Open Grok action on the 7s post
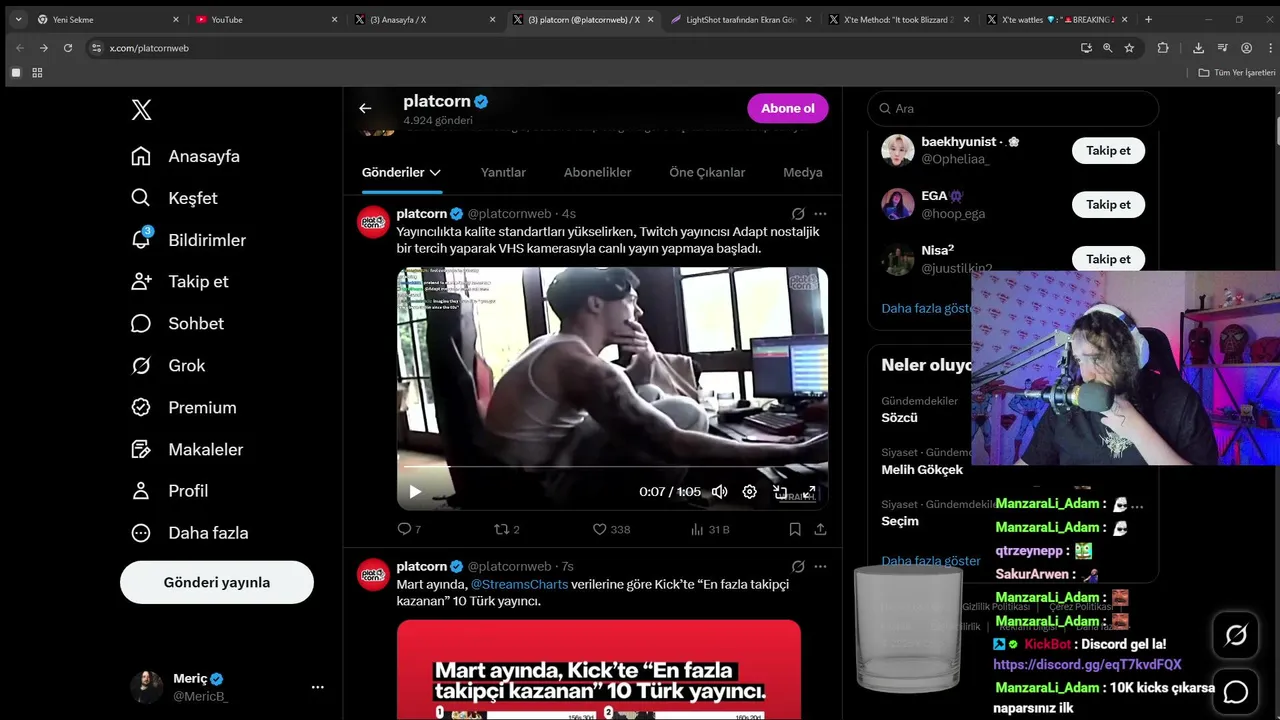Image resolution: width=1280 pixels, height=720 pixels. click(798, 567)
